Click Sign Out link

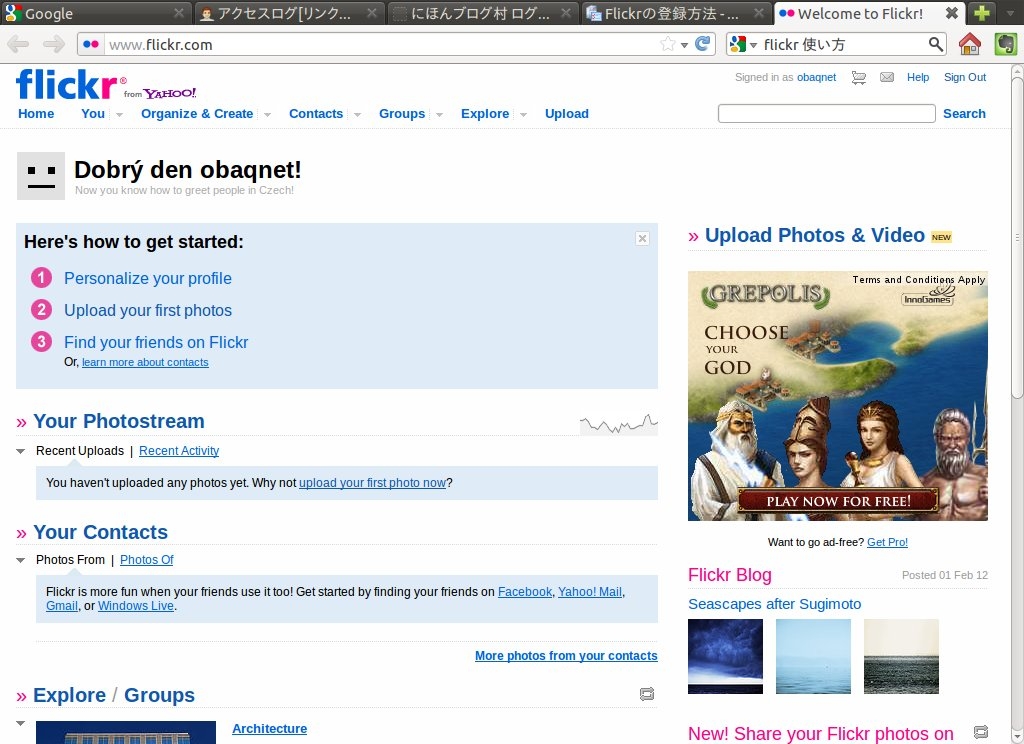pyautogui.click(x=965, y=77)
